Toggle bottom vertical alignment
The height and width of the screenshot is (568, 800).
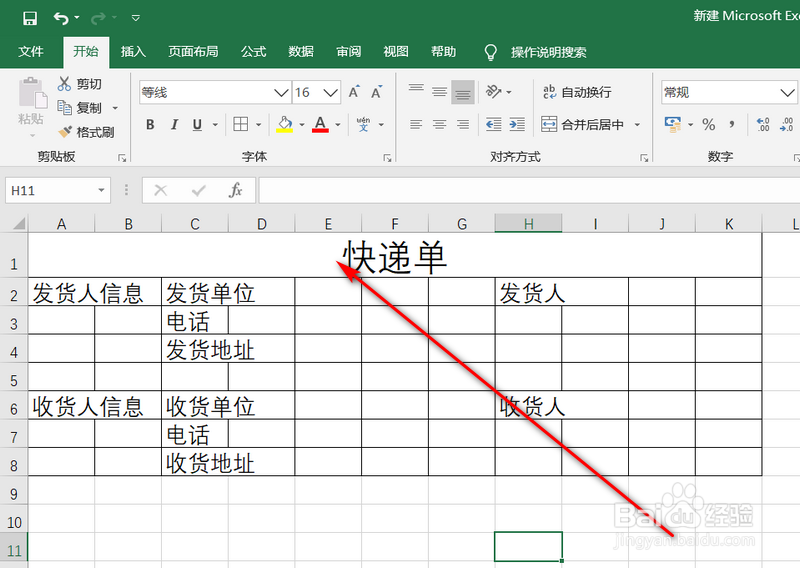point(463,92)
